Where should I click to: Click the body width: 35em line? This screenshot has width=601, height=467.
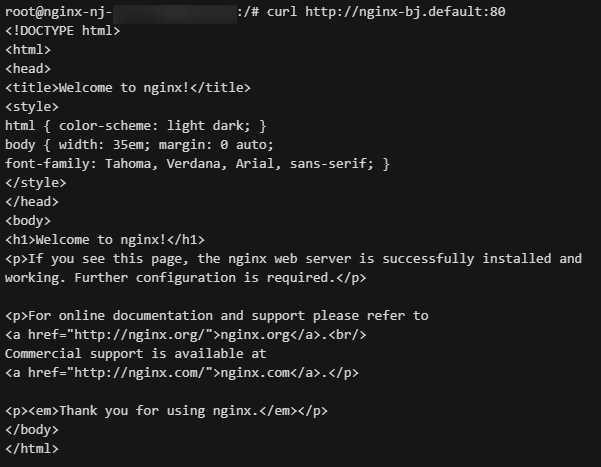[x=139, y=145]
